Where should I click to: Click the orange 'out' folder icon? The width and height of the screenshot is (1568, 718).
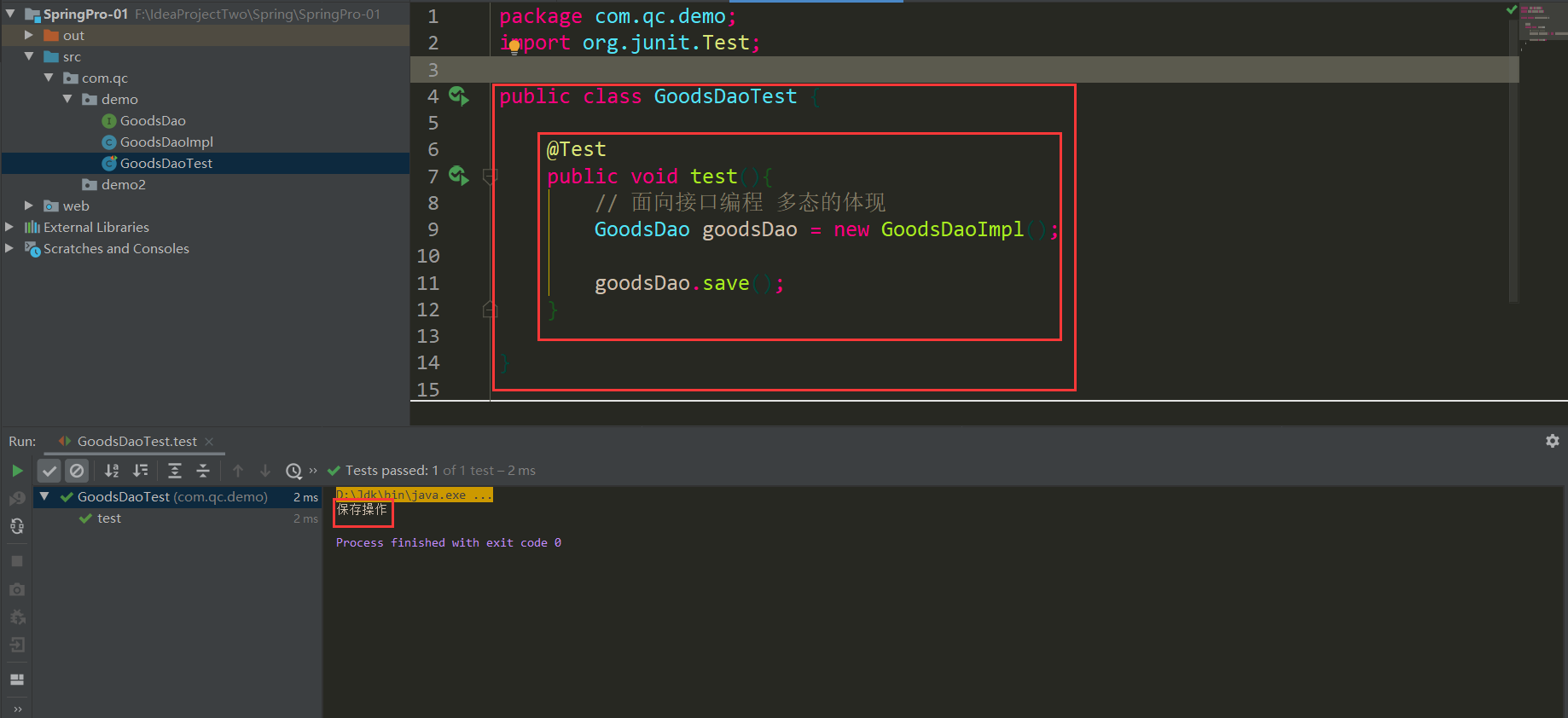click(x=51, y=35)
